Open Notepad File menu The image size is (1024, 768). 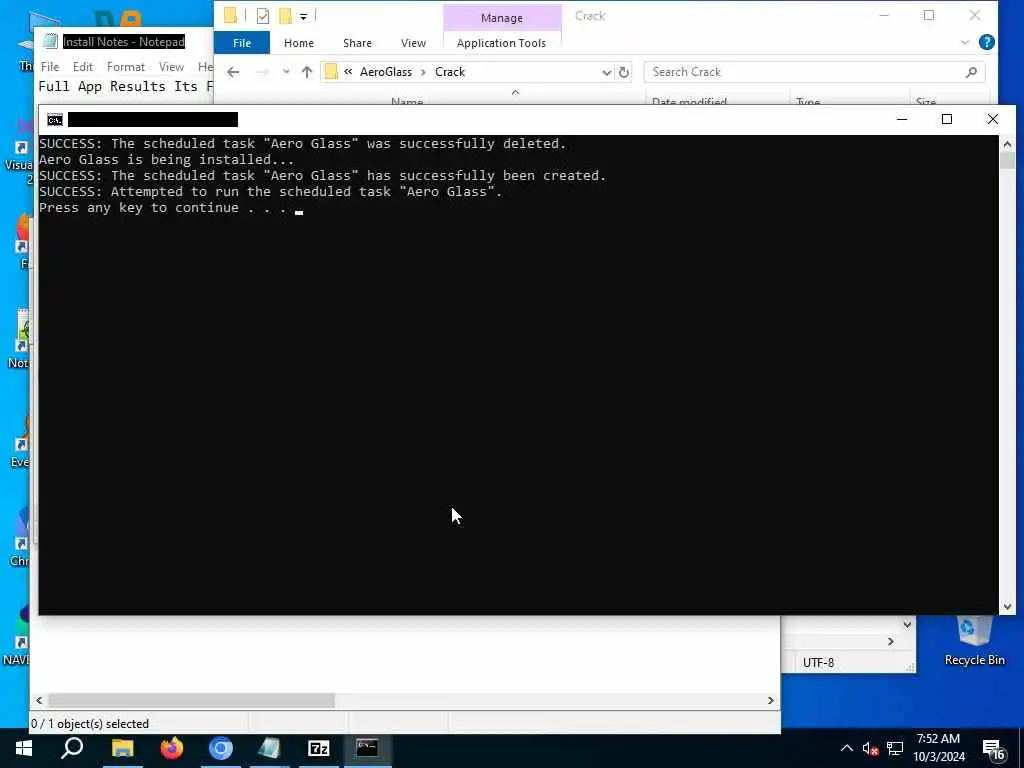[x=50, y=67]
